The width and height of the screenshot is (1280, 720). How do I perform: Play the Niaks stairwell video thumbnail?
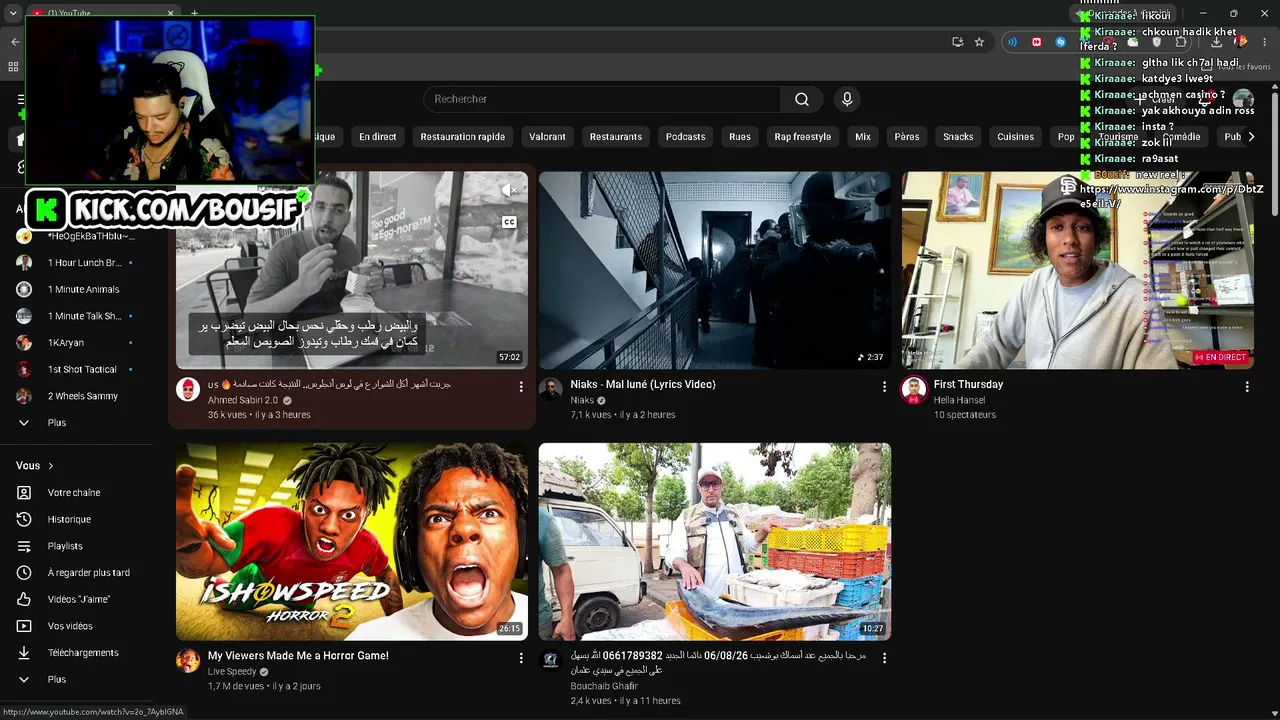click(715, 270)
